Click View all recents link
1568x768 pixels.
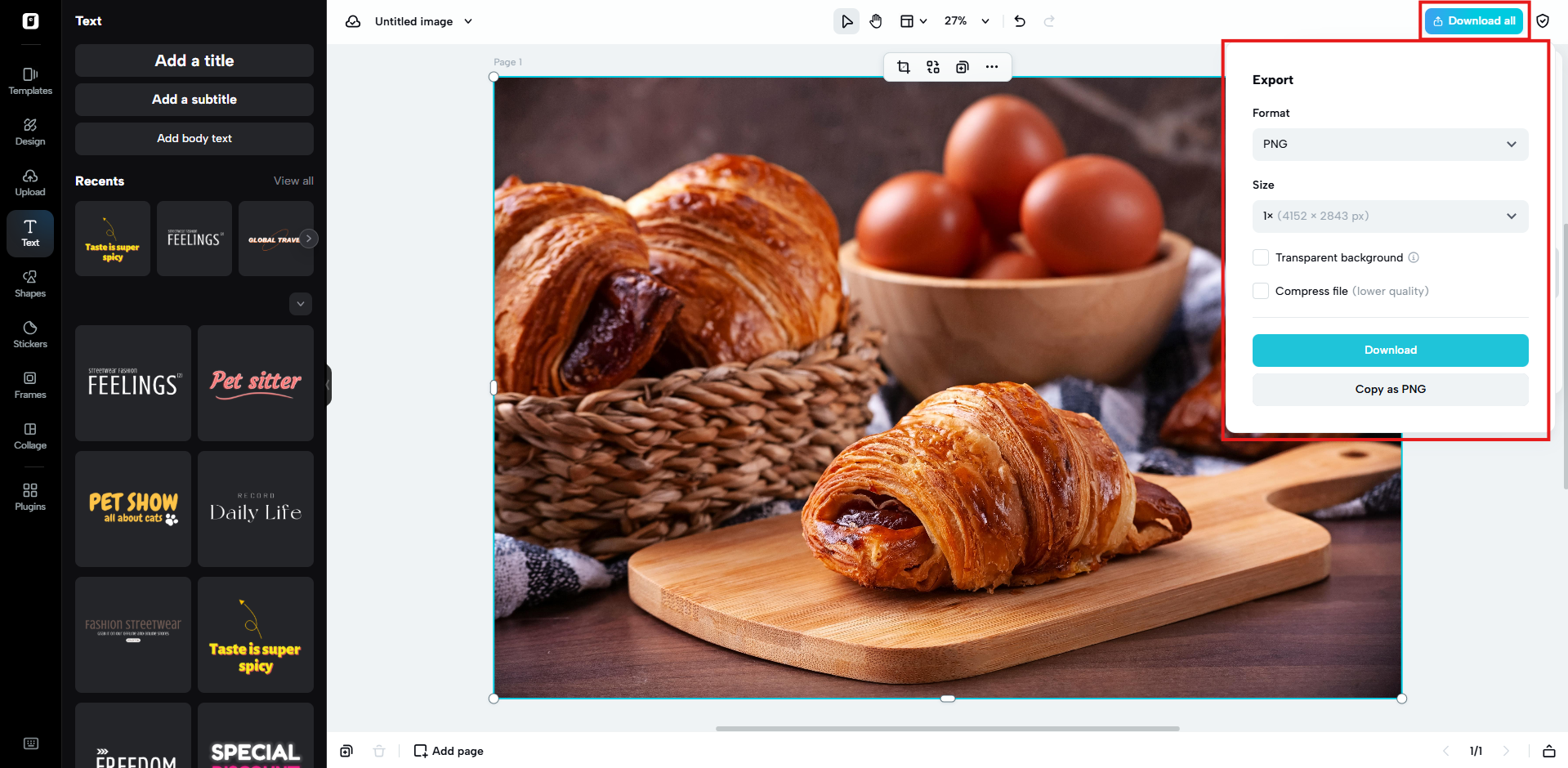293,181
